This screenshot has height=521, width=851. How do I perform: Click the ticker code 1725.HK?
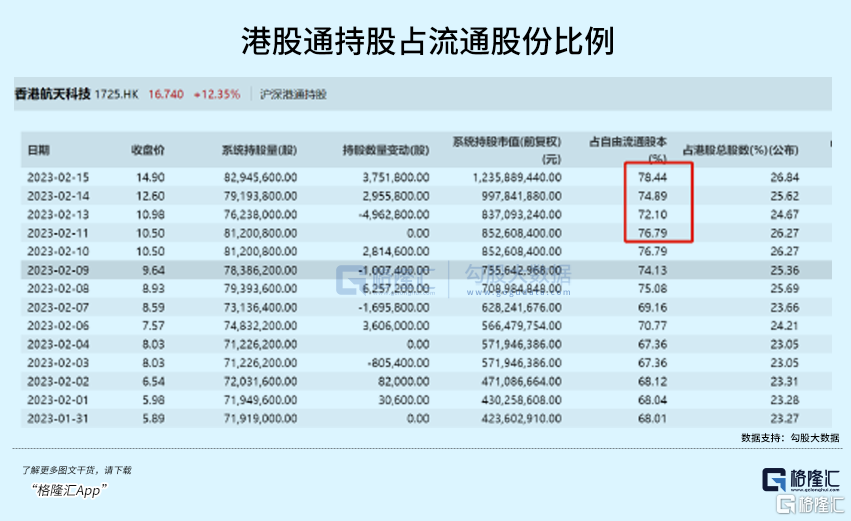(117, 94)
